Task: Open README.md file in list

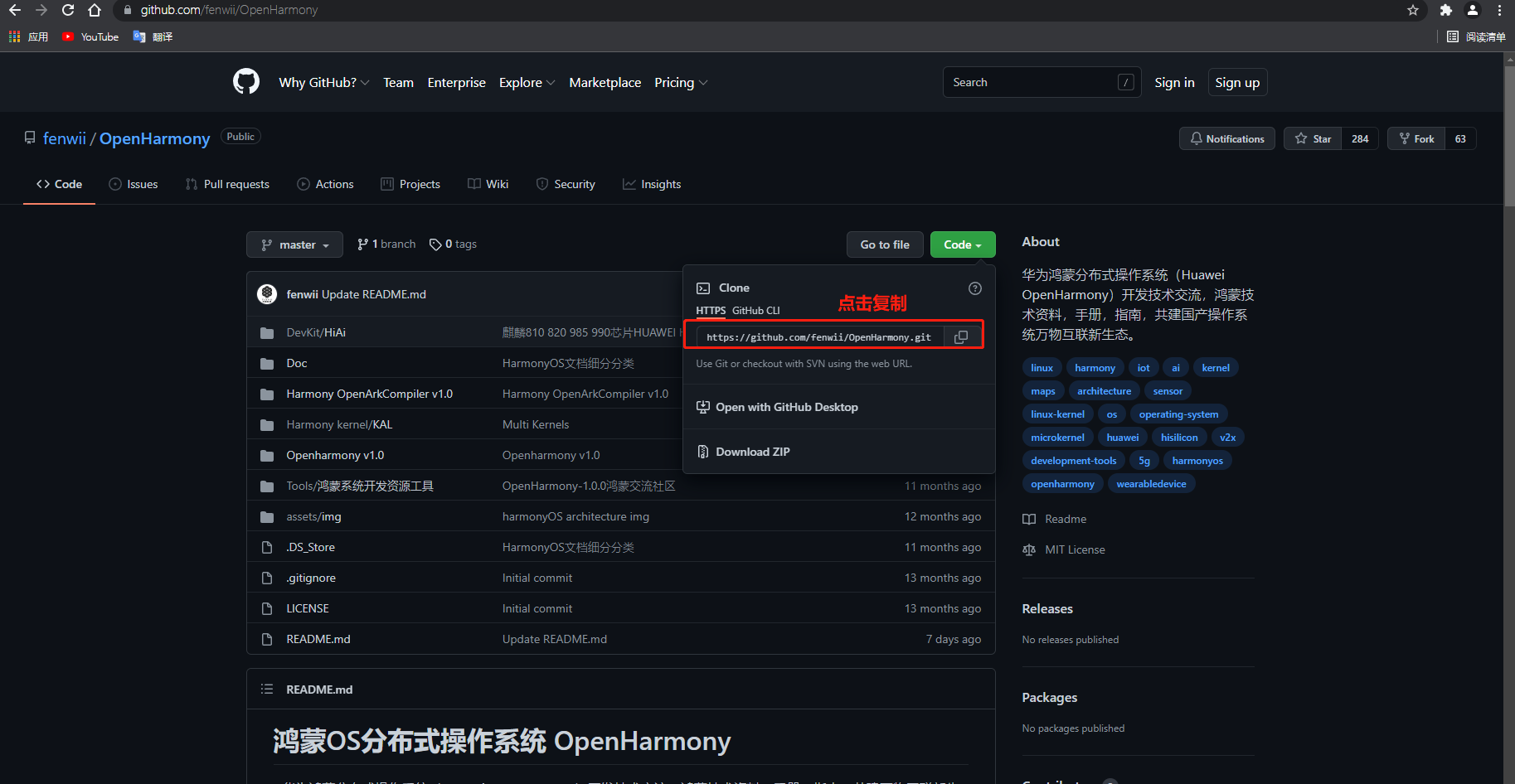Action: pos(318,639)
